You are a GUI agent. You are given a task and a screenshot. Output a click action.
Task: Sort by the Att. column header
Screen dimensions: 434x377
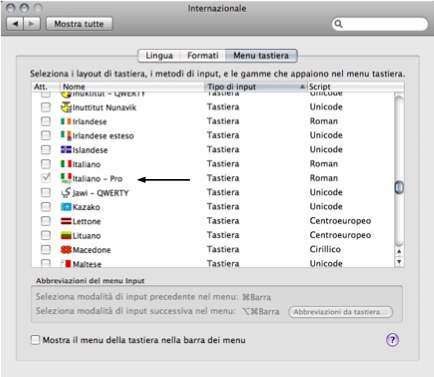(46, 87)
